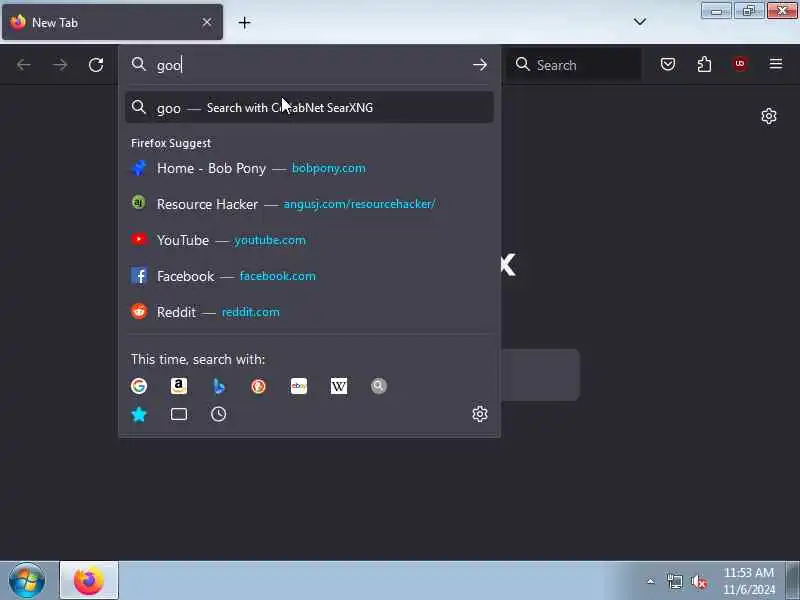Click Firefox in the taskbar
This screenshot has width=800, height=600.
click(89, 581)
